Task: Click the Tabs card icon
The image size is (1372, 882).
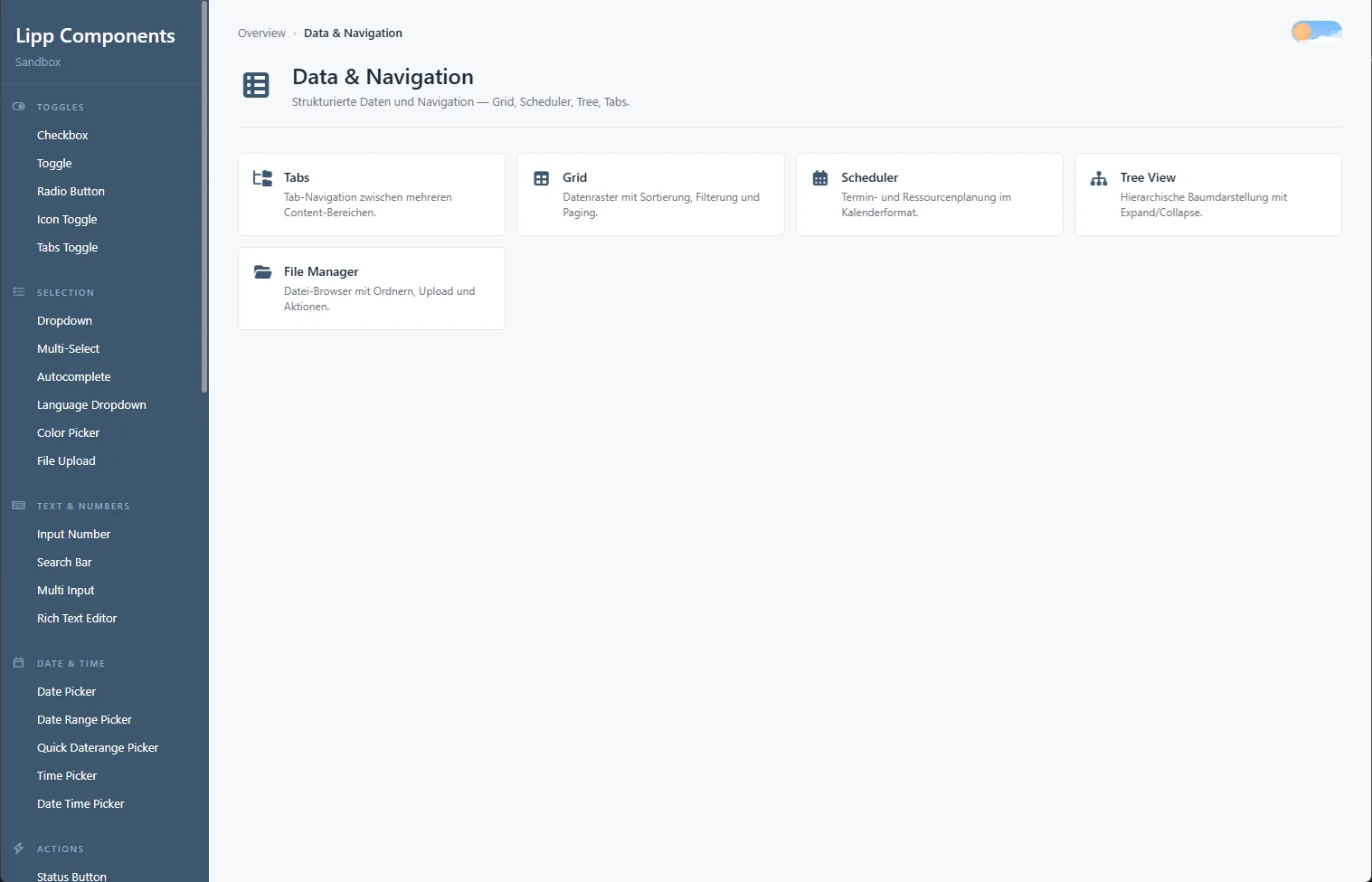Action: click(x=262, y=178)
